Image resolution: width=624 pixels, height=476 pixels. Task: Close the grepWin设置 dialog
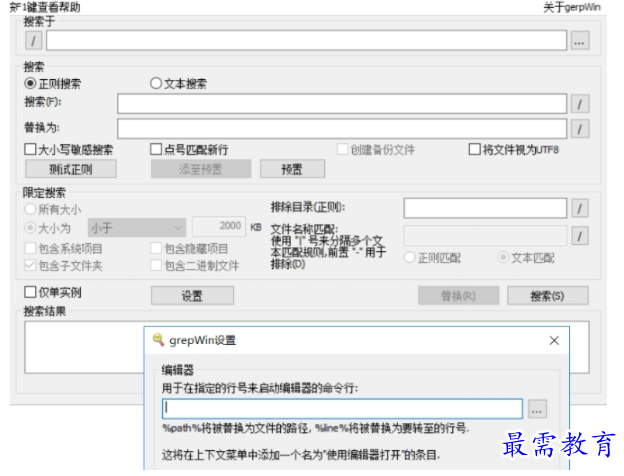click(554, 340)
